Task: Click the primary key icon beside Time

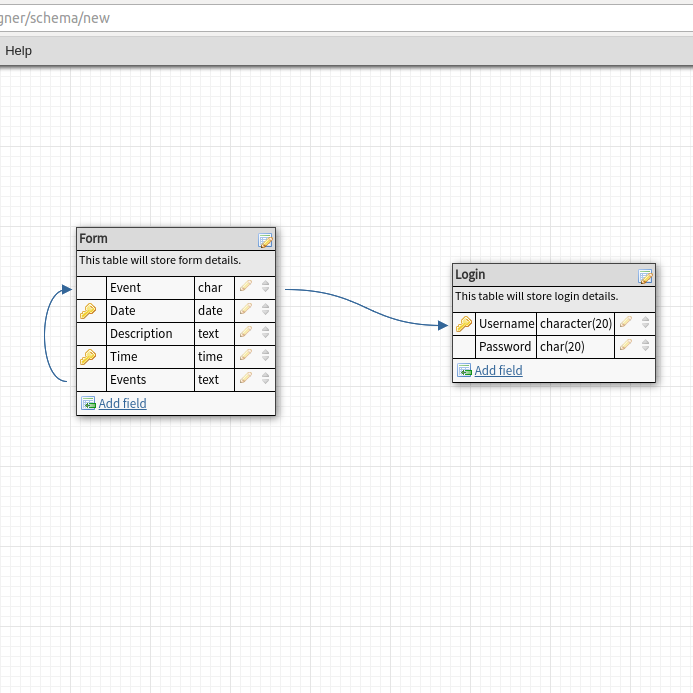Action: tap(88, 357)
